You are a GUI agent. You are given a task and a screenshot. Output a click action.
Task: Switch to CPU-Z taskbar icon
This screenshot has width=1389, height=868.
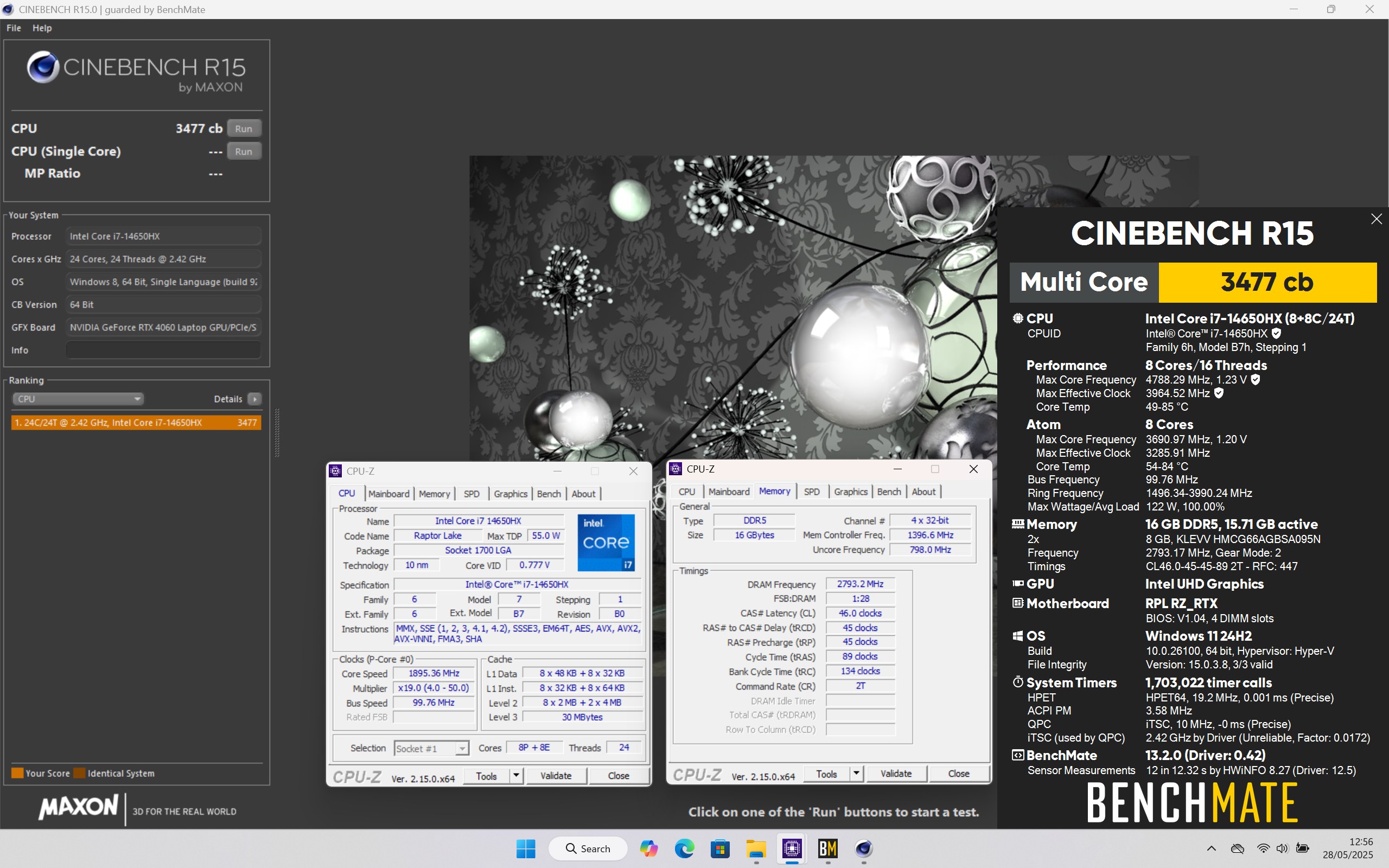(x=792, y=848)
